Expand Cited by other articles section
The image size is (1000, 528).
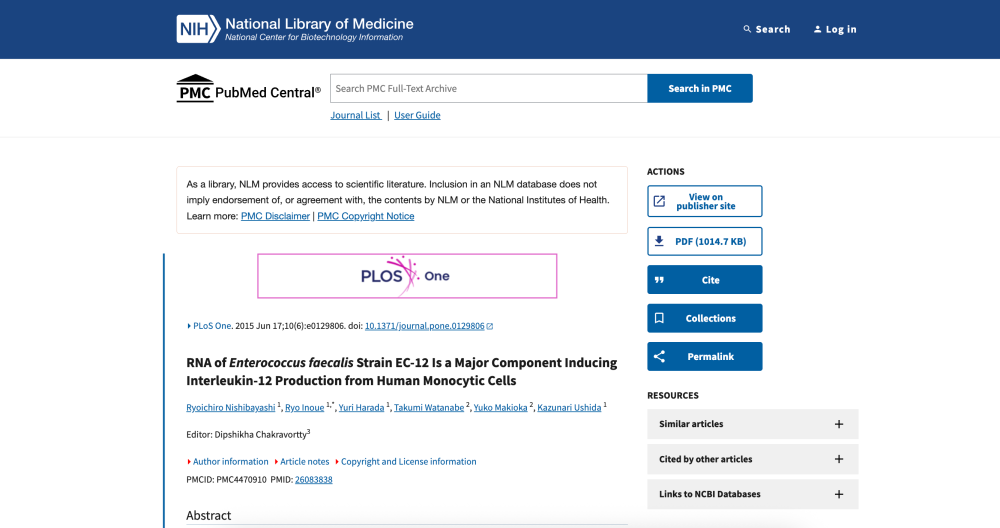pos(753,459)
